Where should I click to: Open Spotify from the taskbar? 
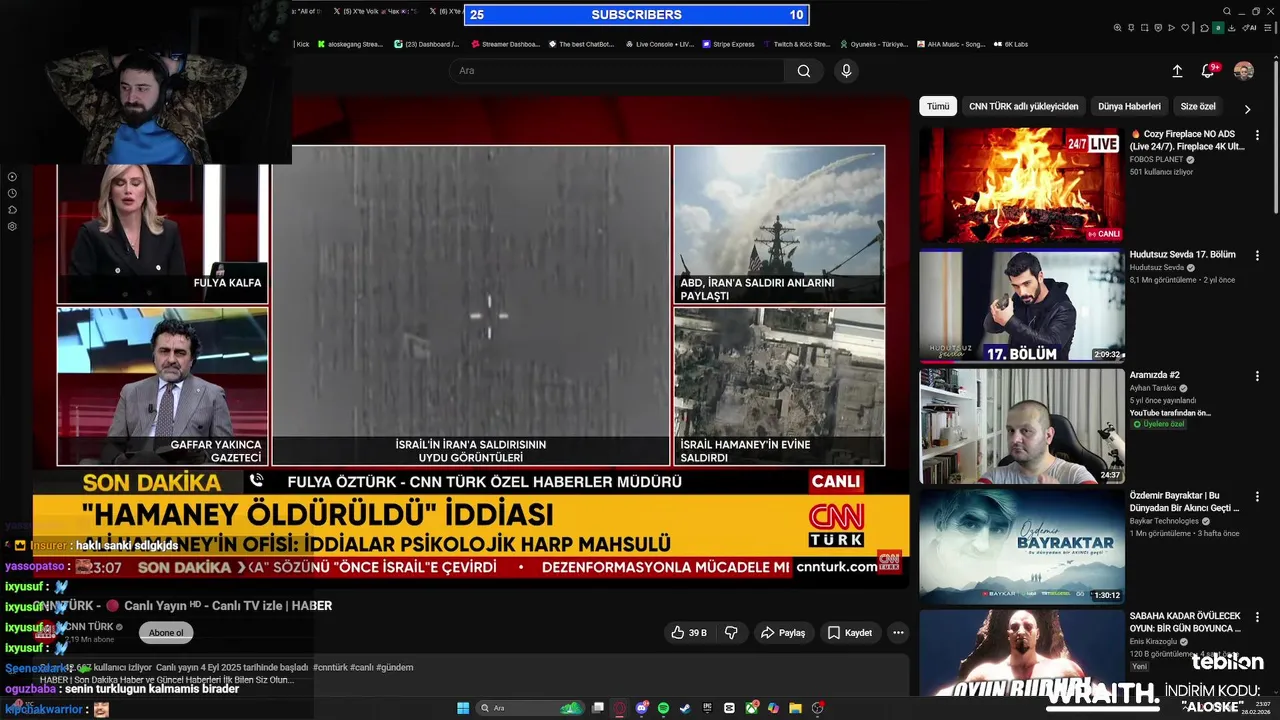[663, 708]
